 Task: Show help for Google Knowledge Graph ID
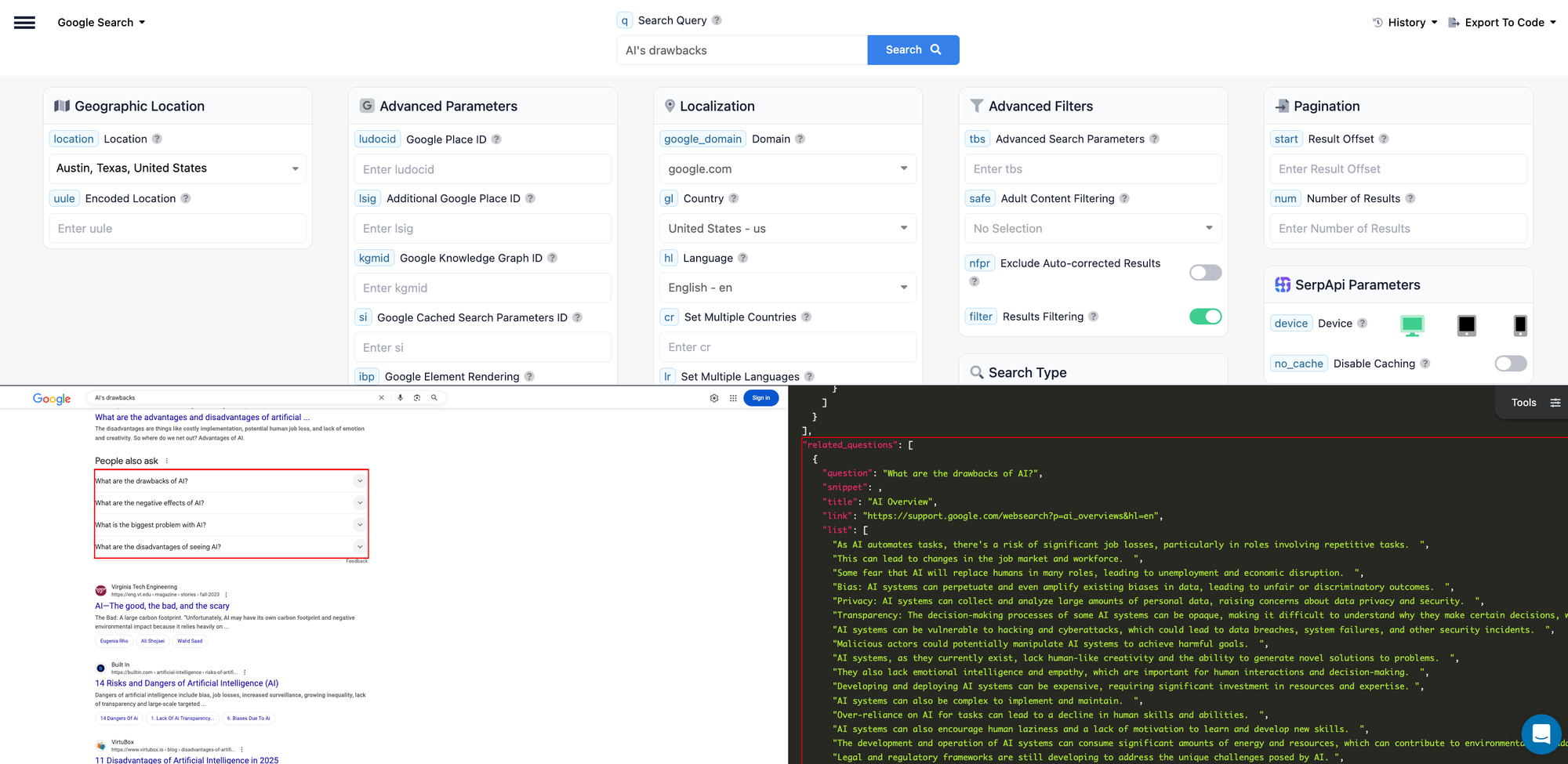[x=552, y=258]
